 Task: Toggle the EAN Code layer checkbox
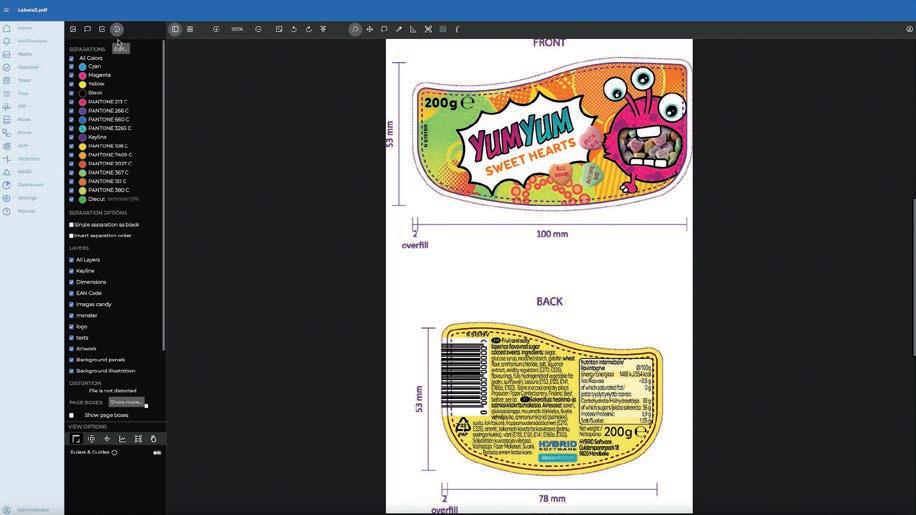click(71, 293)
